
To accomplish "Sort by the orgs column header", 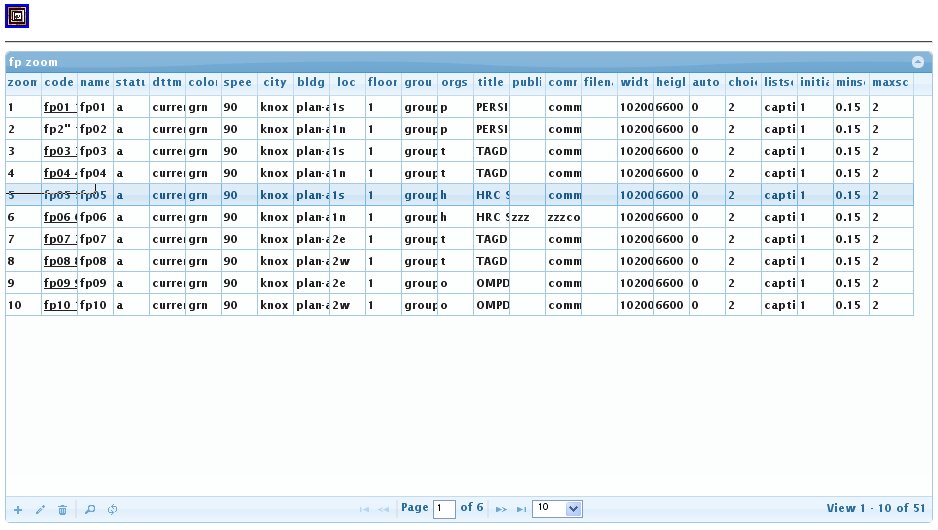I will [x=455, y=83].
